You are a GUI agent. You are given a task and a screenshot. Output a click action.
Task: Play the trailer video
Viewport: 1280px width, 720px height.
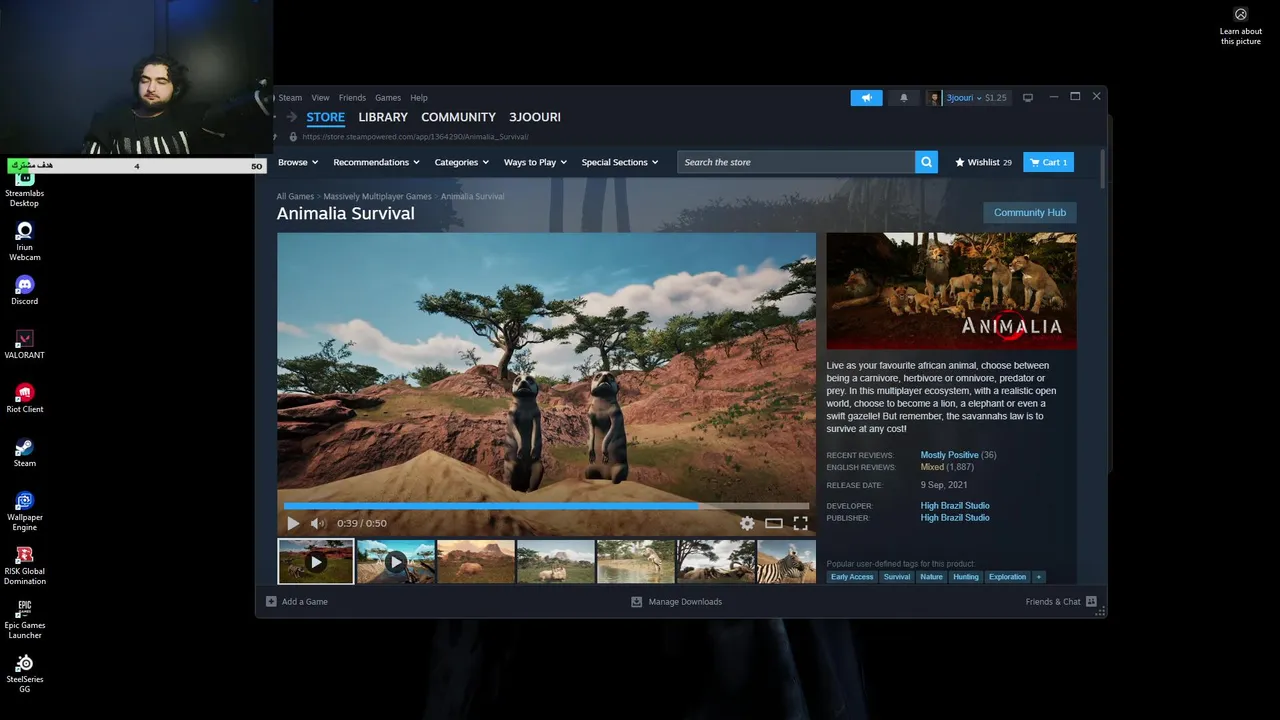pyautogui.click(x=293, y=523)
